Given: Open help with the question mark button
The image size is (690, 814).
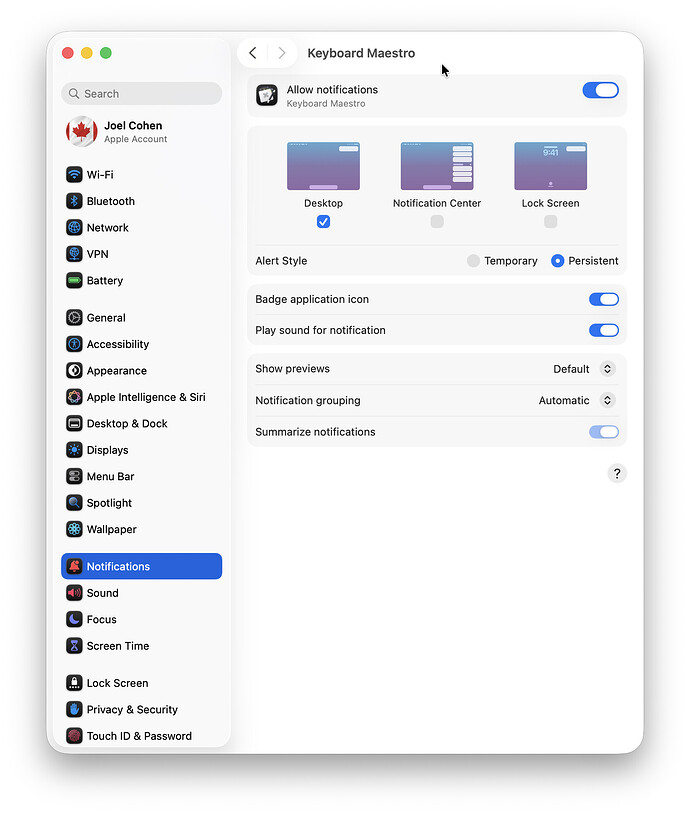Looking at the screenshot, I should click(617, 473).
